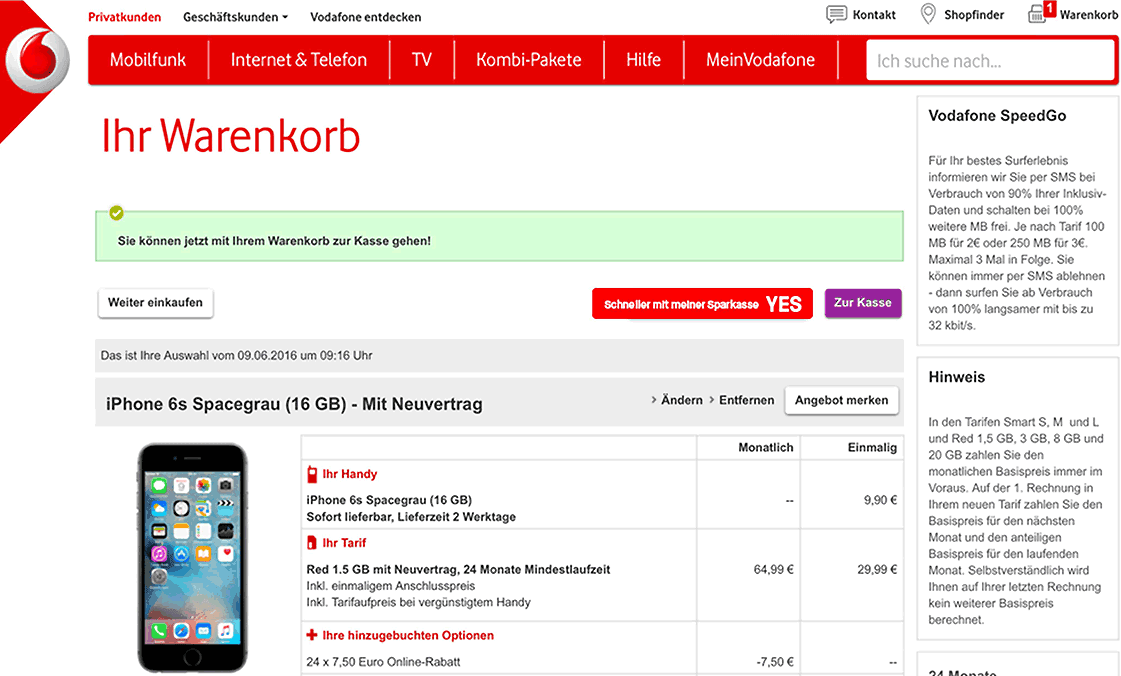Click the SIM icon beside Ihr Tarif
The width and height of the screenshot is (1121, 676).
(x=312, y=543)
